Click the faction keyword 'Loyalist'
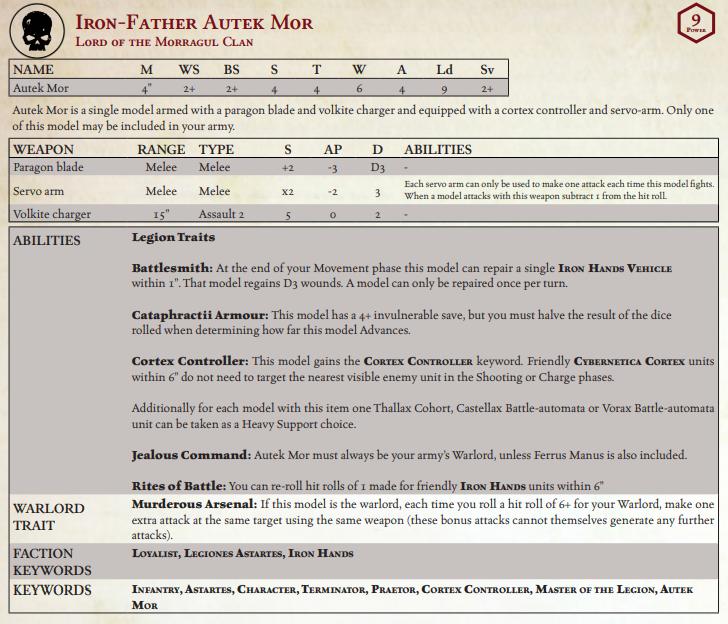 (155, 553)
